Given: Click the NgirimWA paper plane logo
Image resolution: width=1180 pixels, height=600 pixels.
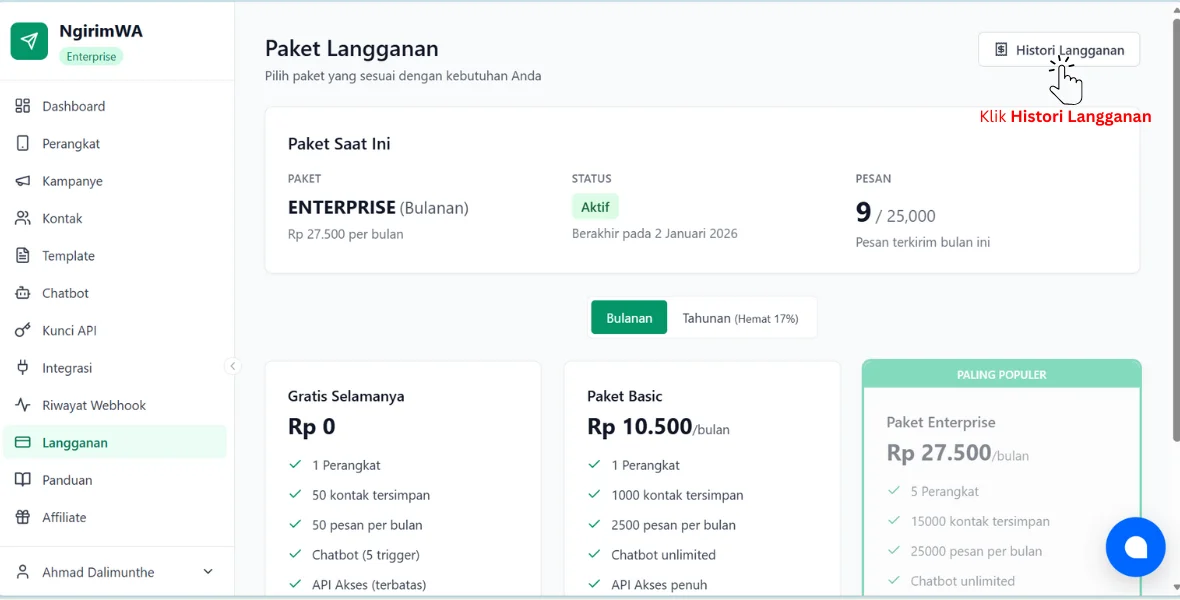Looking at the screenshot, I should (x=29, y=41).
